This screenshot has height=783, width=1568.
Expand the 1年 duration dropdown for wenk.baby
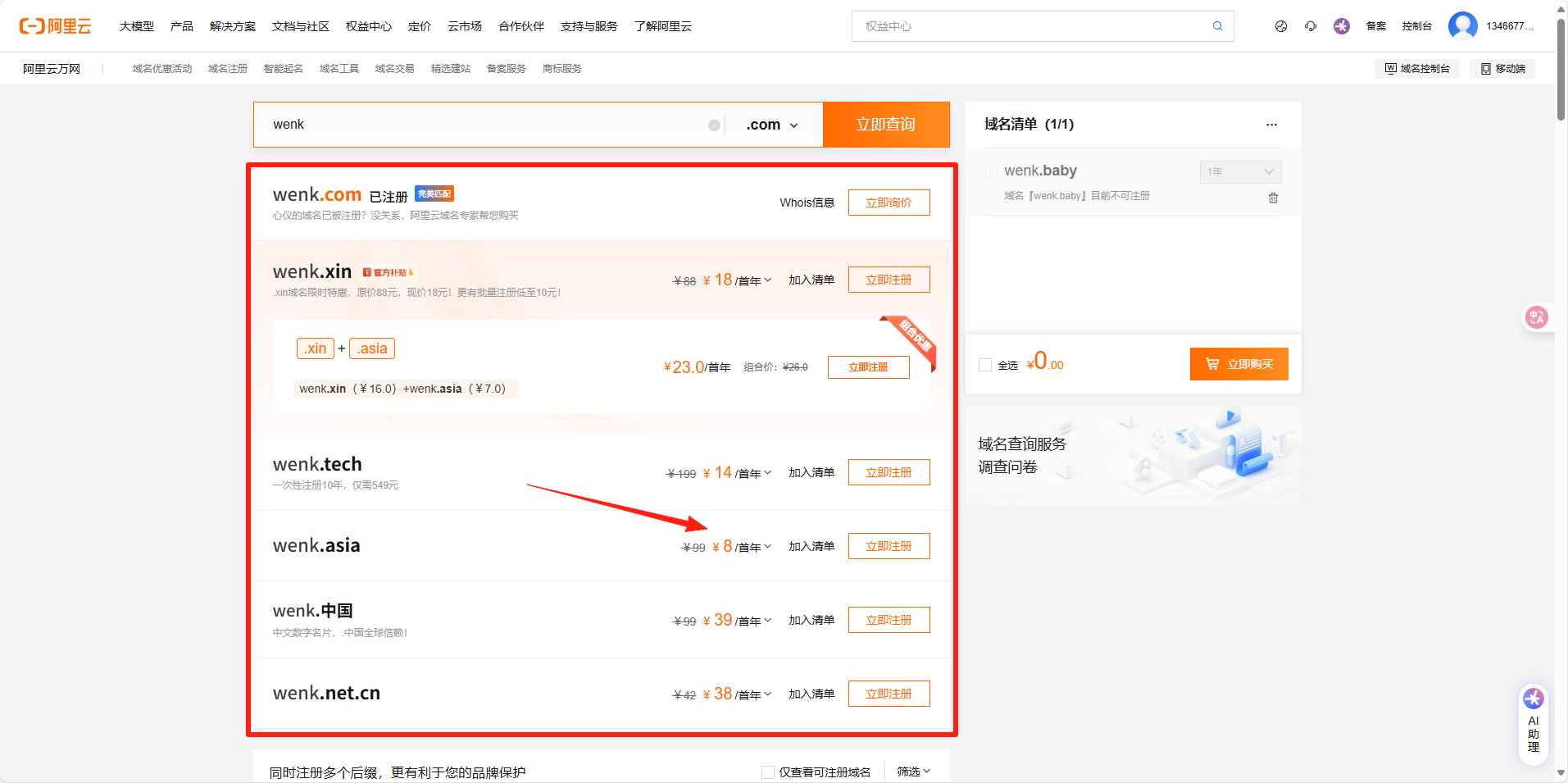point(1240,171)
